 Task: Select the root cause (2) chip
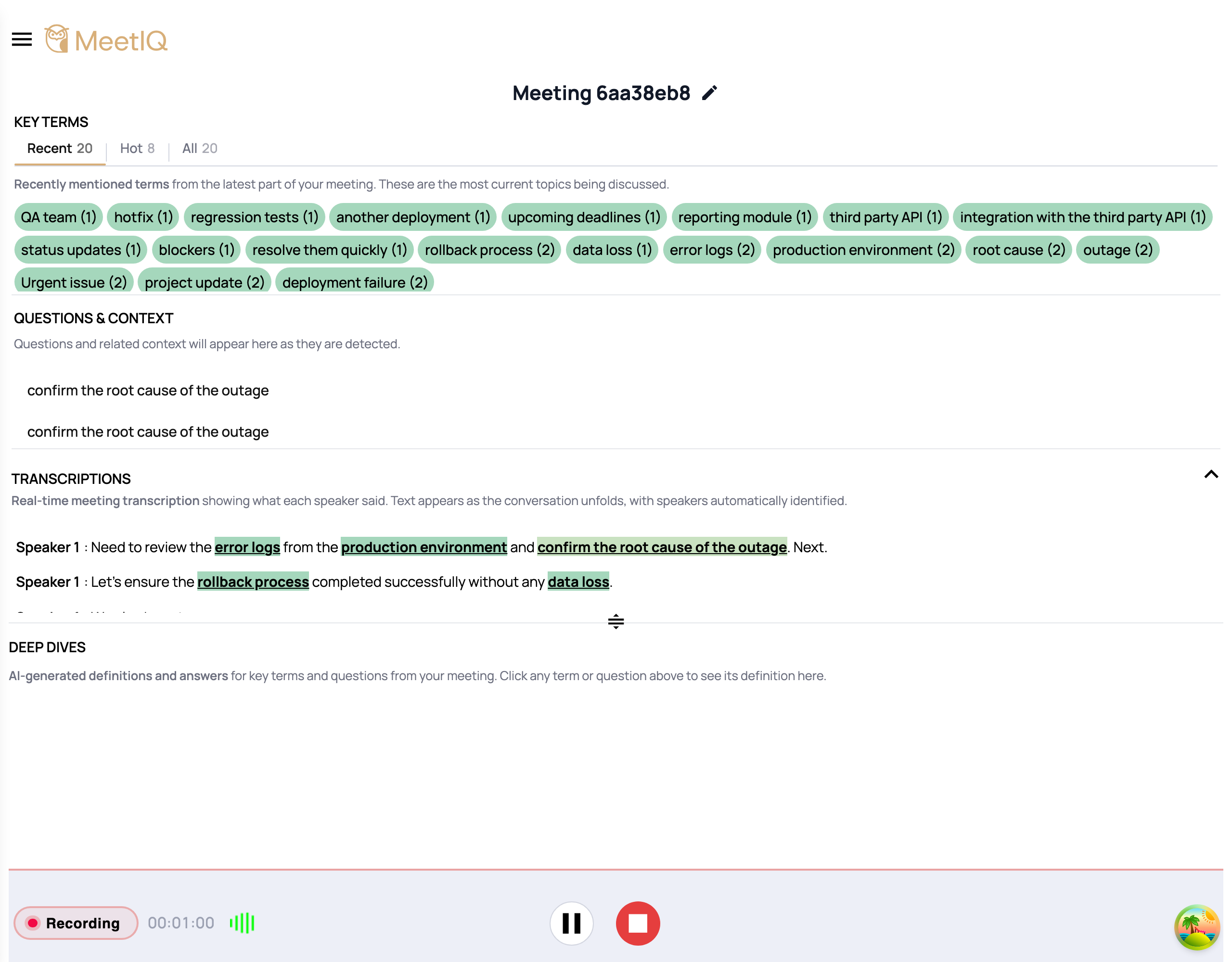coord(1018,250)
